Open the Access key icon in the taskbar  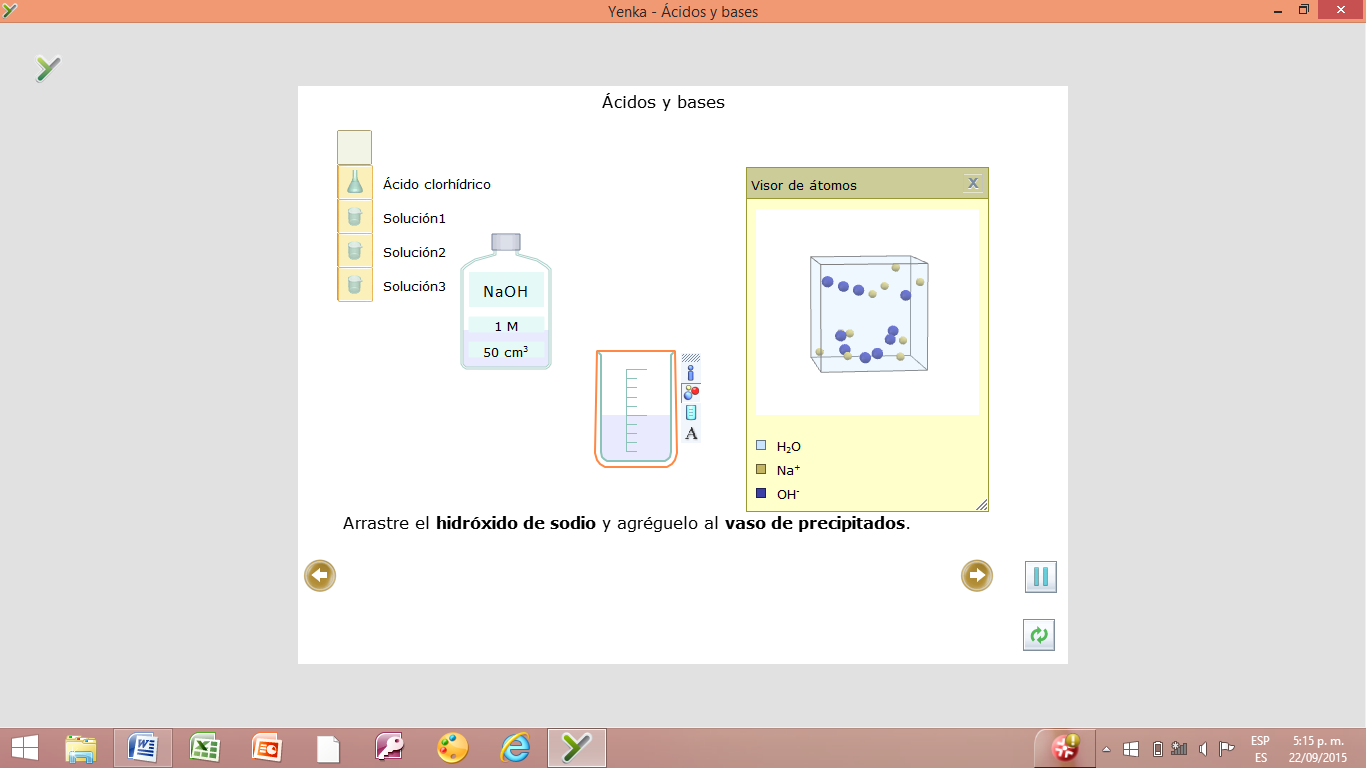(391, 747)
